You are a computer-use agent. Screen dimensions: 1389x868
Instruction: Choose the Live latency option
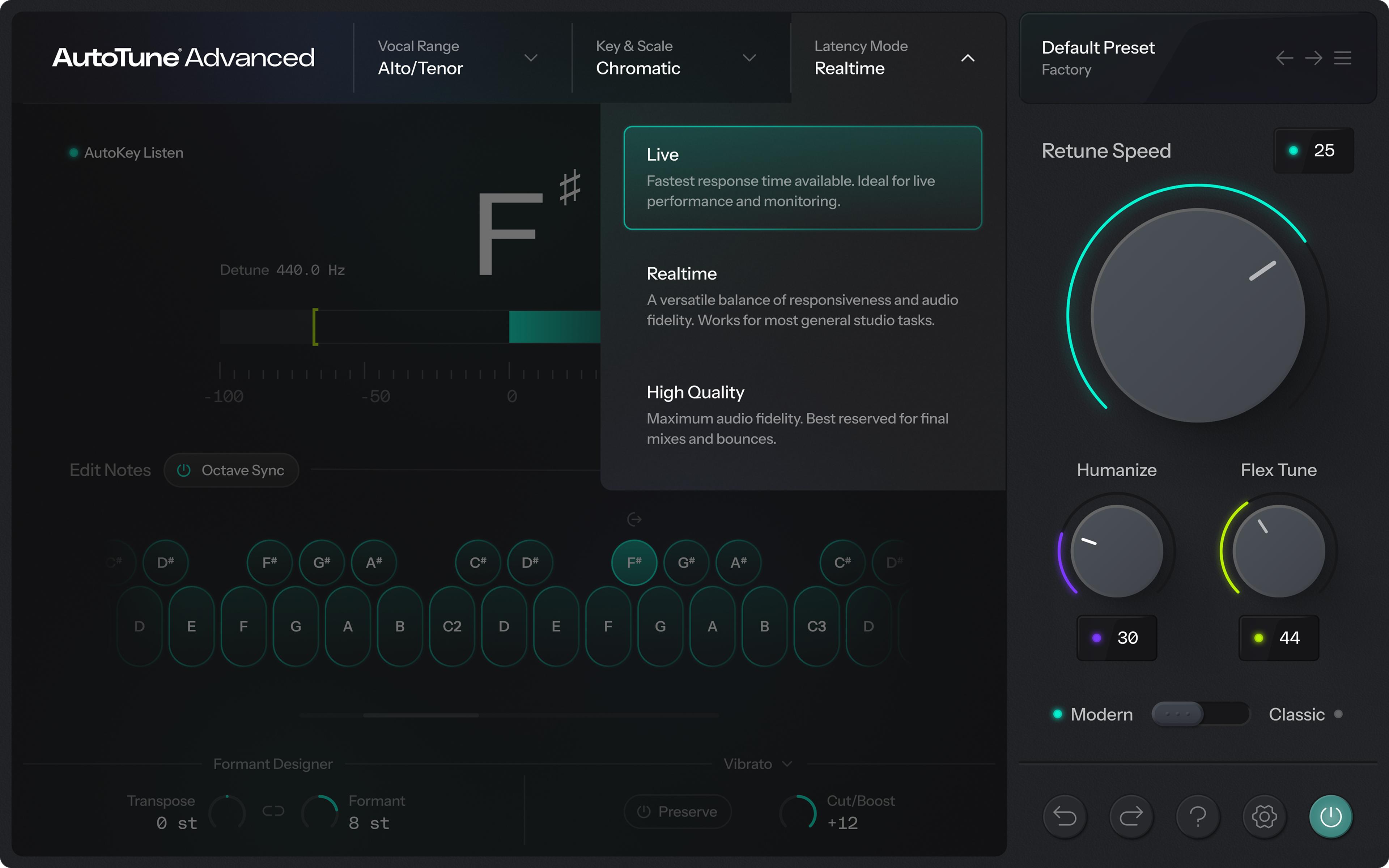point(802,177)
